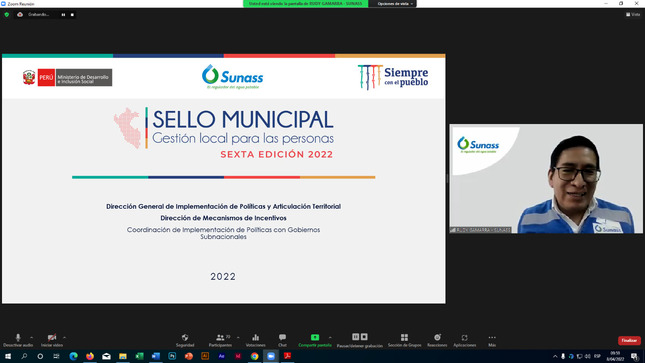Stop recording via top-left stop button
The image size is (645, 363).
tap(72, 15)
